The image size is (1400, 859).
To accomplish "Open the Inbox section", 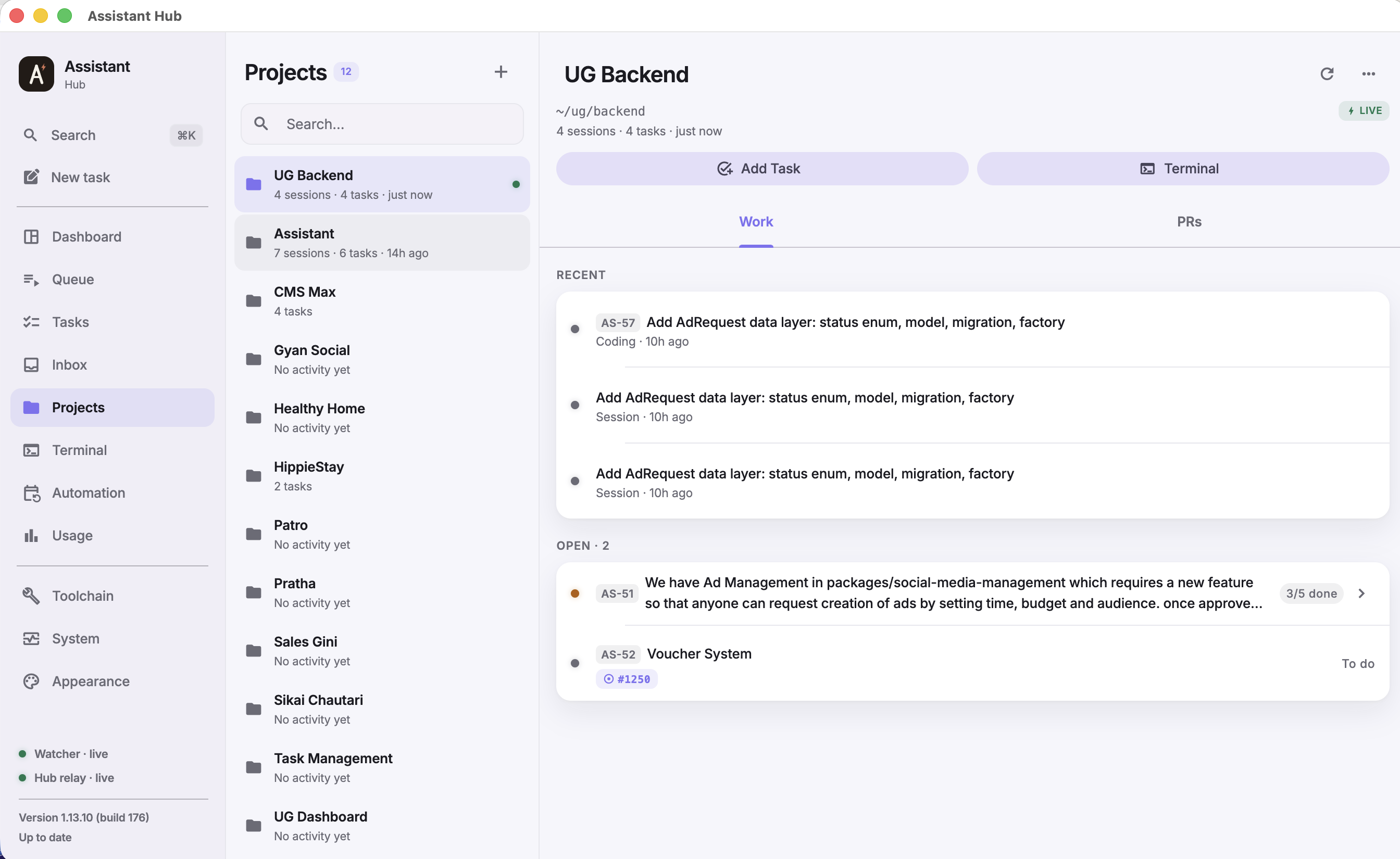I will click(112, 364).
